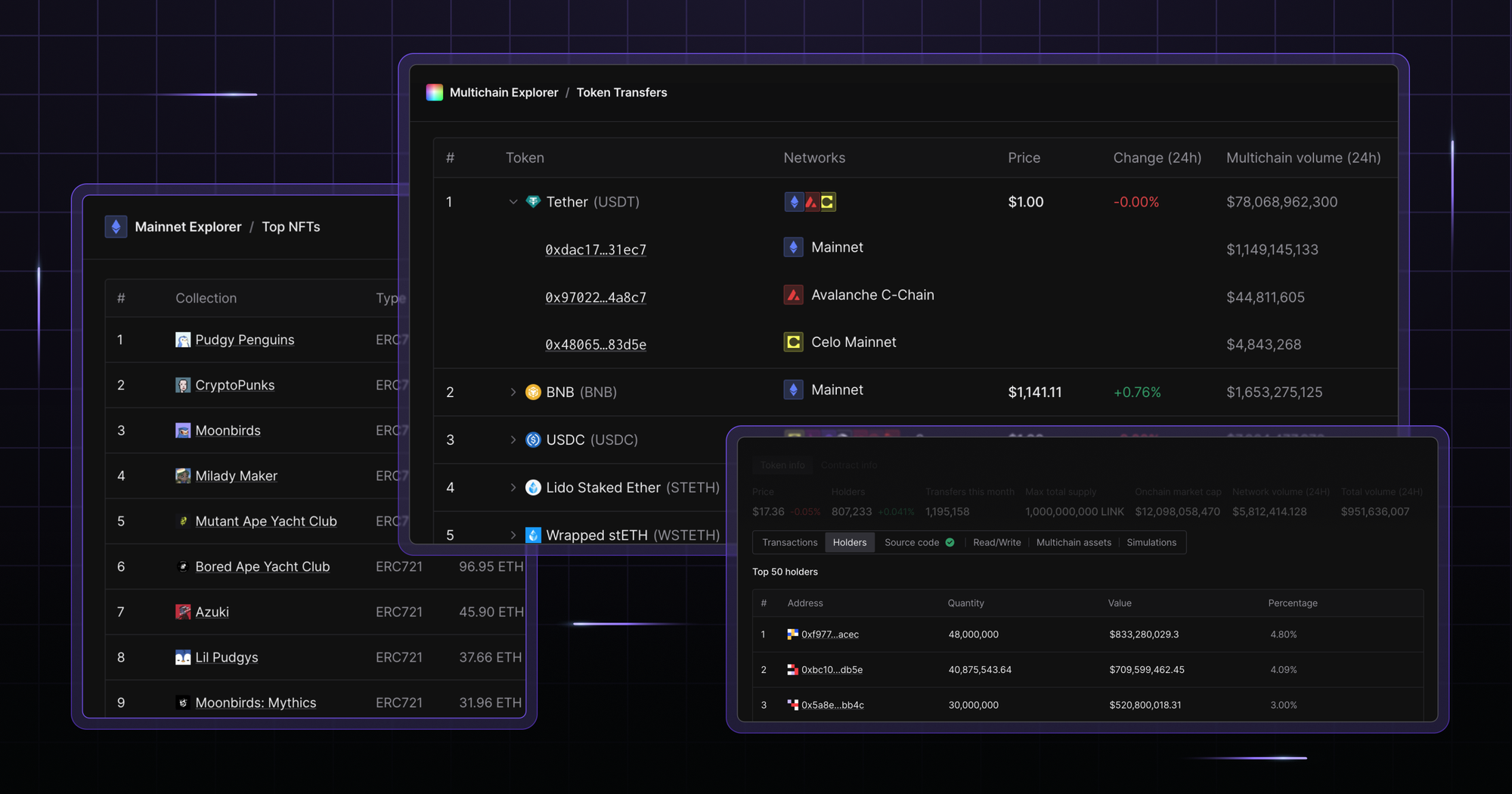Viewport: 1512px width, 794px height.
Task: Click the Avalanche C-Chain network icon
Action: tap(793, 295)
